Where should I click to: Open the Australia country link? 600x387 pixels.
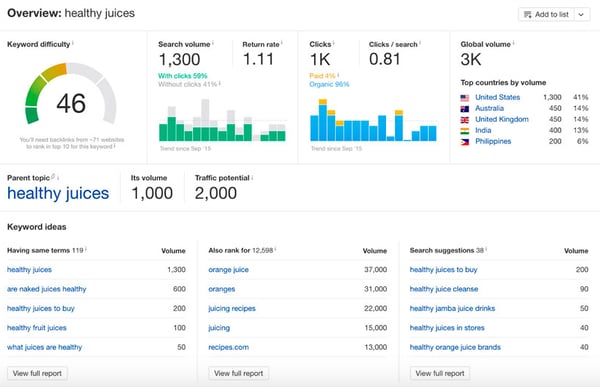[489, 108]
